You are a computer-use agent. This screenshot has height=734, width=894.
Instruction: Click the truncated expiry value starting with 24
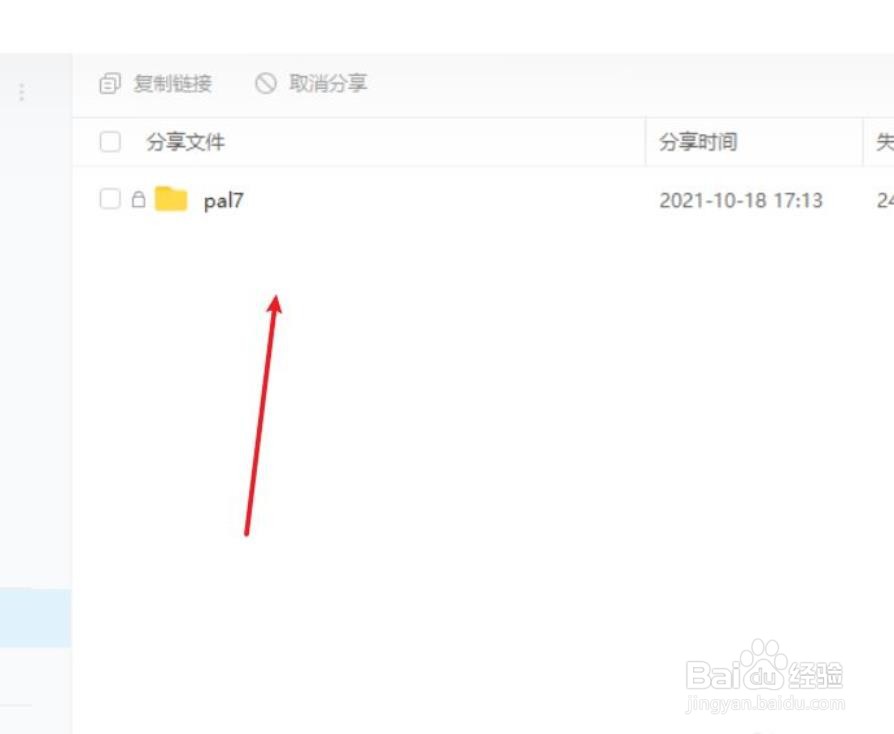click(885, 201)
